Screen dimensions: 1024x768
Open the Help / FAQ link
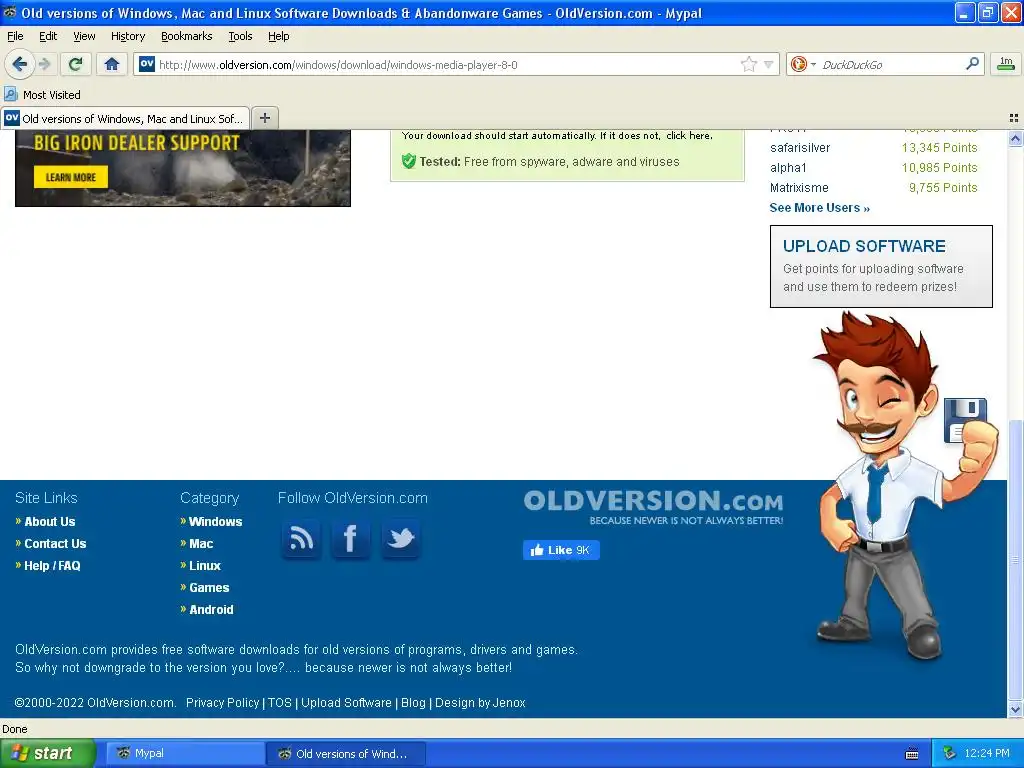[x=52, y=566]
